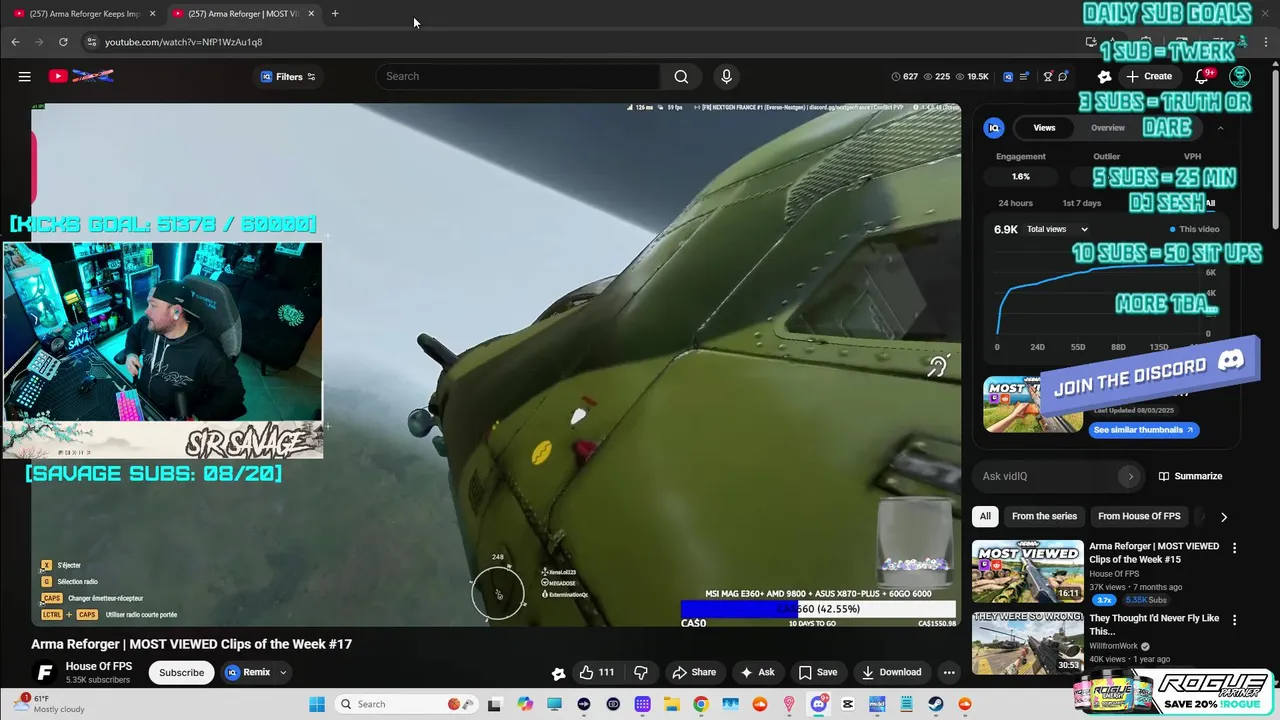Select the All chip filter
Image resolution: width=1280 pixels, height=720 pixels.
tap(985, 516)
